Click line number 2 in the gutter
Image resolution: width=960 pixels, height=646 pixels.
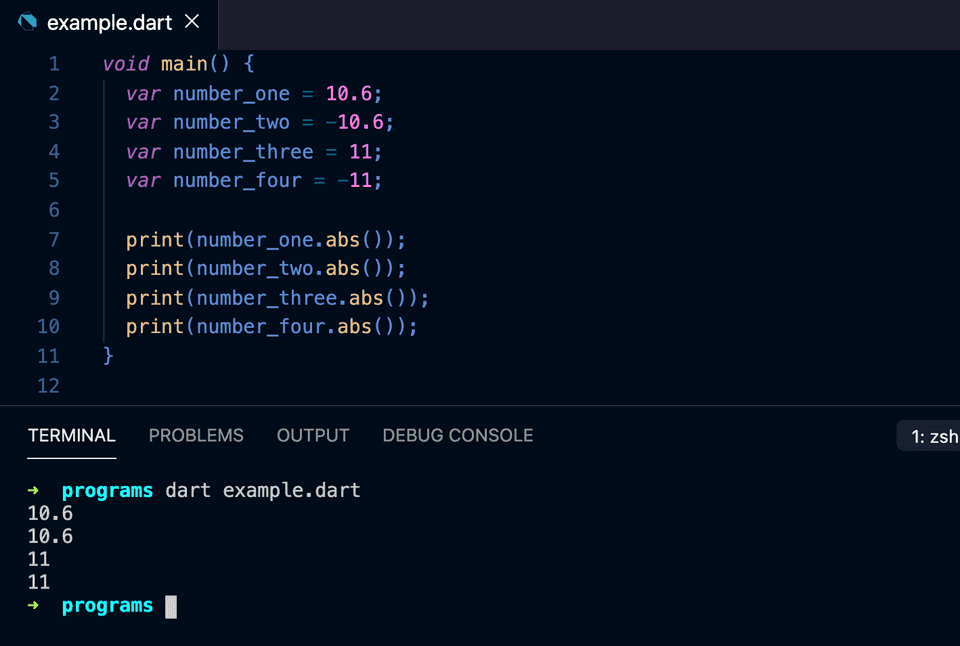pos(53,93)
